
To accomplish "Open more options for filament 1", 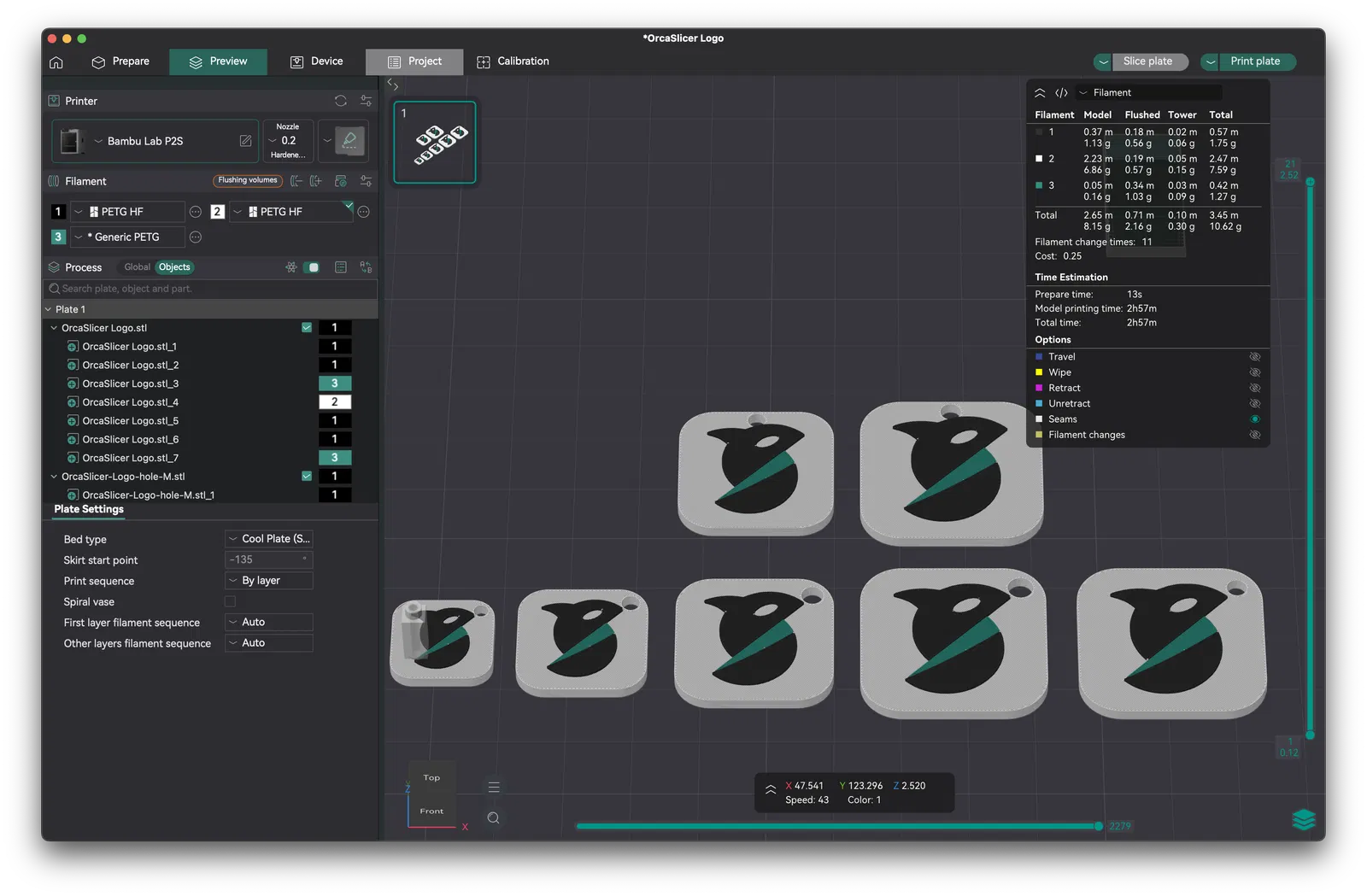I will [196, 212].
